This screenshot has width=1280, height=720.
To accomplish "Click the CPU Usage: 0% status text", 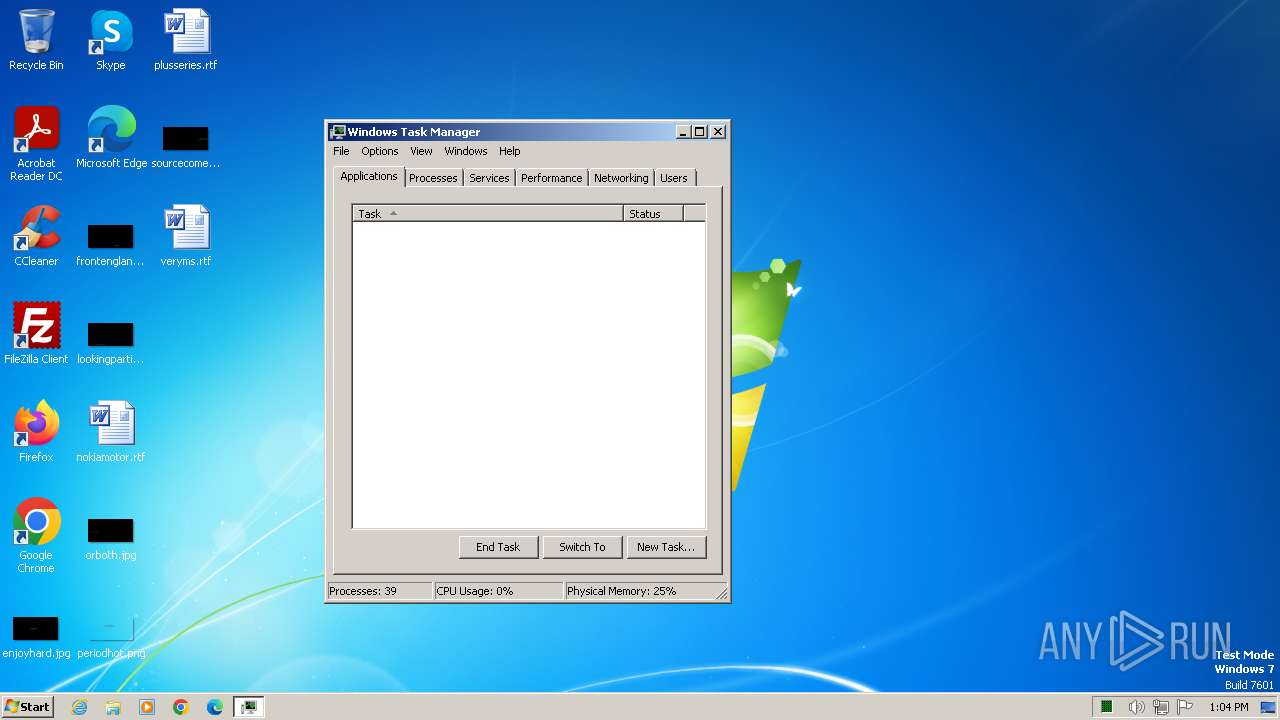I will coord(475,591).
